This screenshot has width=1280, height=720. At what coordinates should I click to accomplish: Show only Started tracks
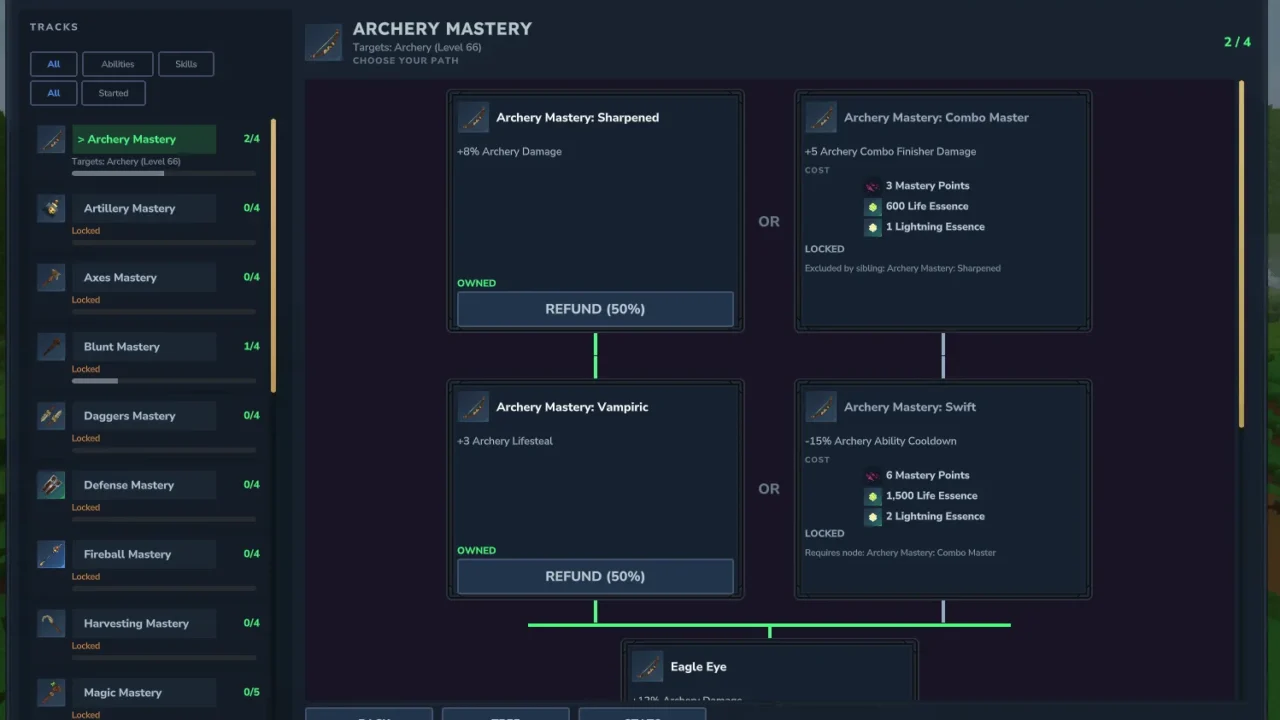coord(113,93)
